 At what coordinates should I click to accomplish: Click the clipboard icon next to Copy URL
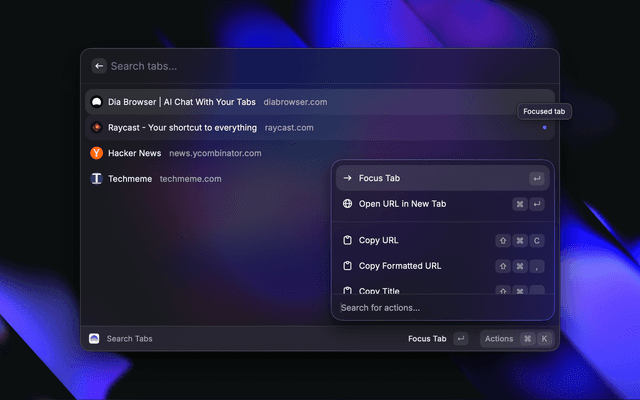point(347,240)
